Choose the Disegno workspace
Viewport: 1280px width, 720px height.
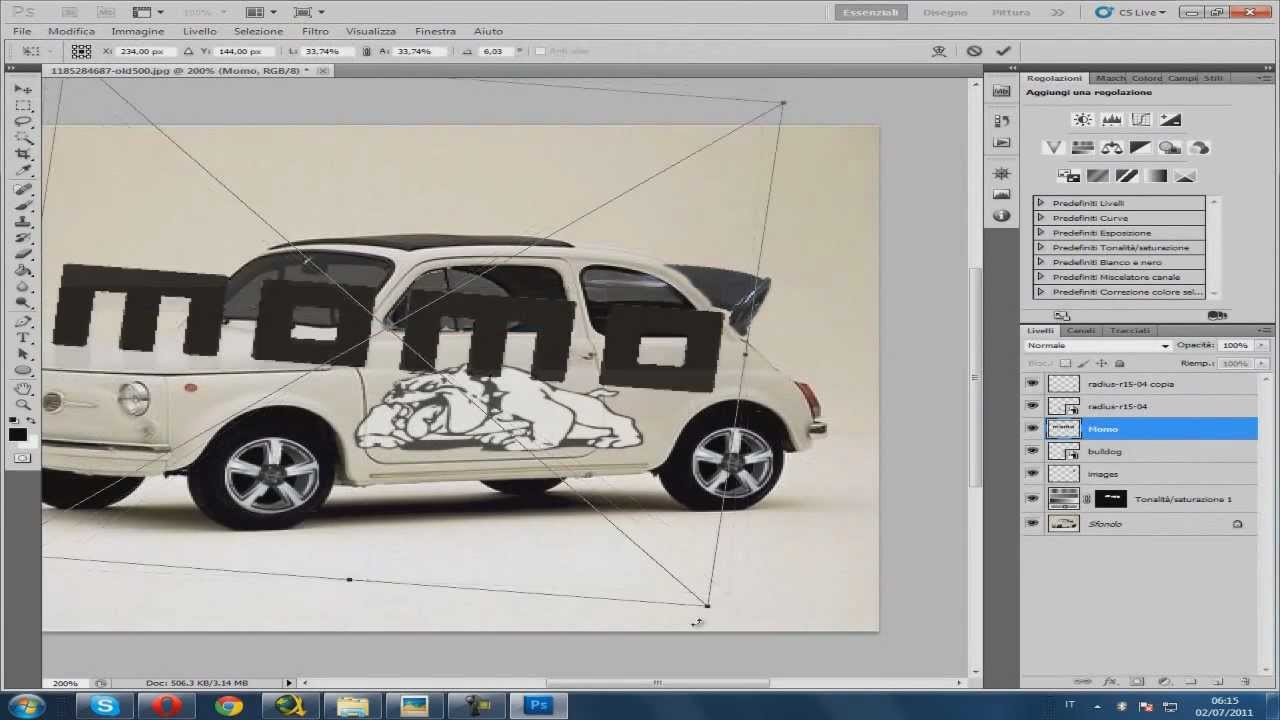tap(945, 12)
